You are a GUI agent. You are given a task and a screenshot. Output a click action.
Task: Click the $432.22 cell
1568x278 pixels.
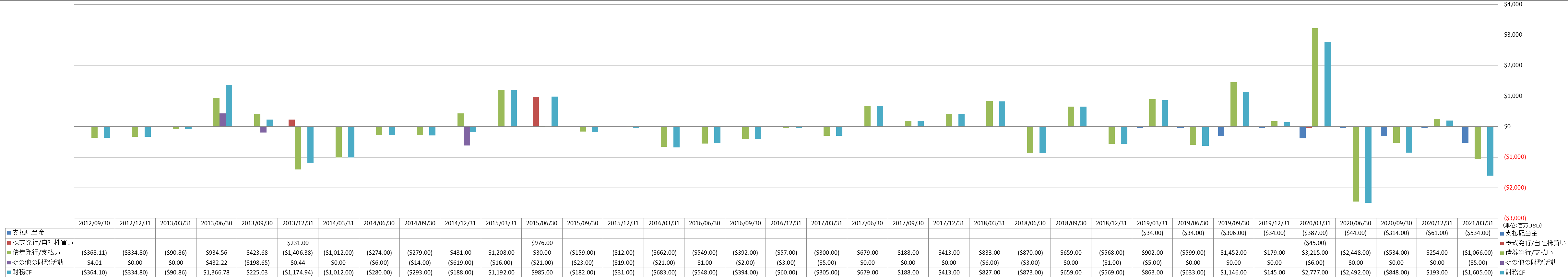[217, 263]
